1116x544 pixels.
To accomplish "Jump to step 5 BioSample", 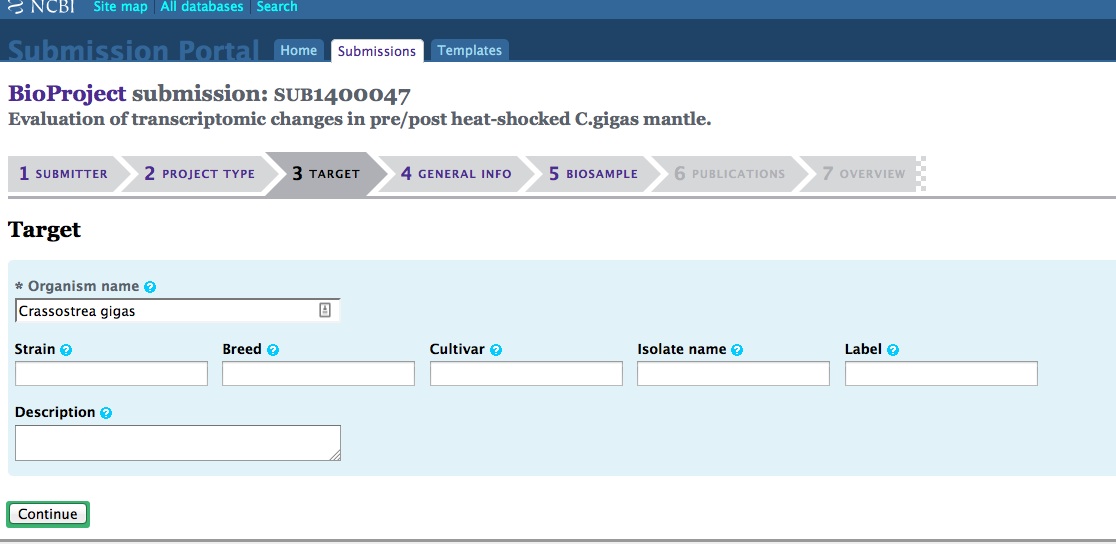I will pos(593,174).
